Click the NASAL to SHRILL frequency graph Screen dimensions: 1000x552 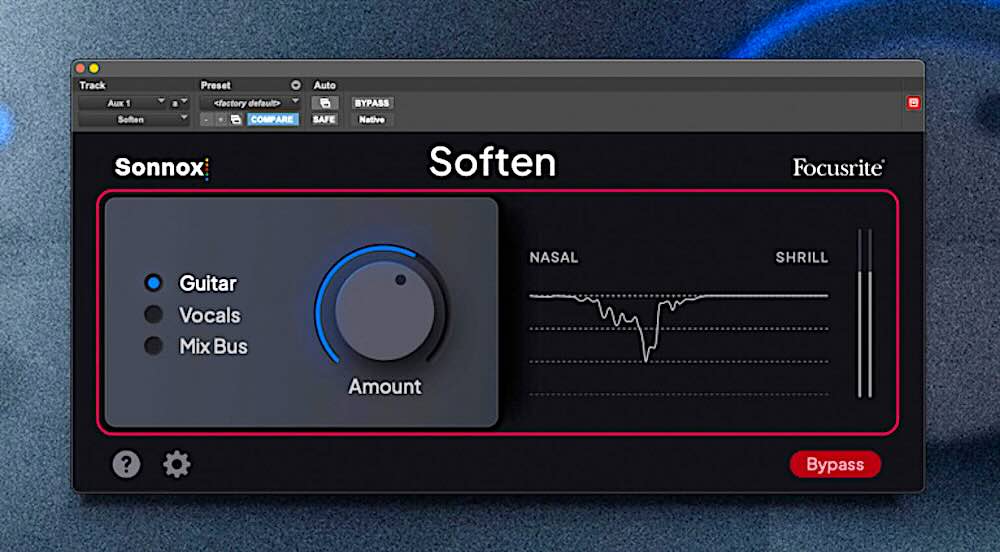click(x=678, y=330)
